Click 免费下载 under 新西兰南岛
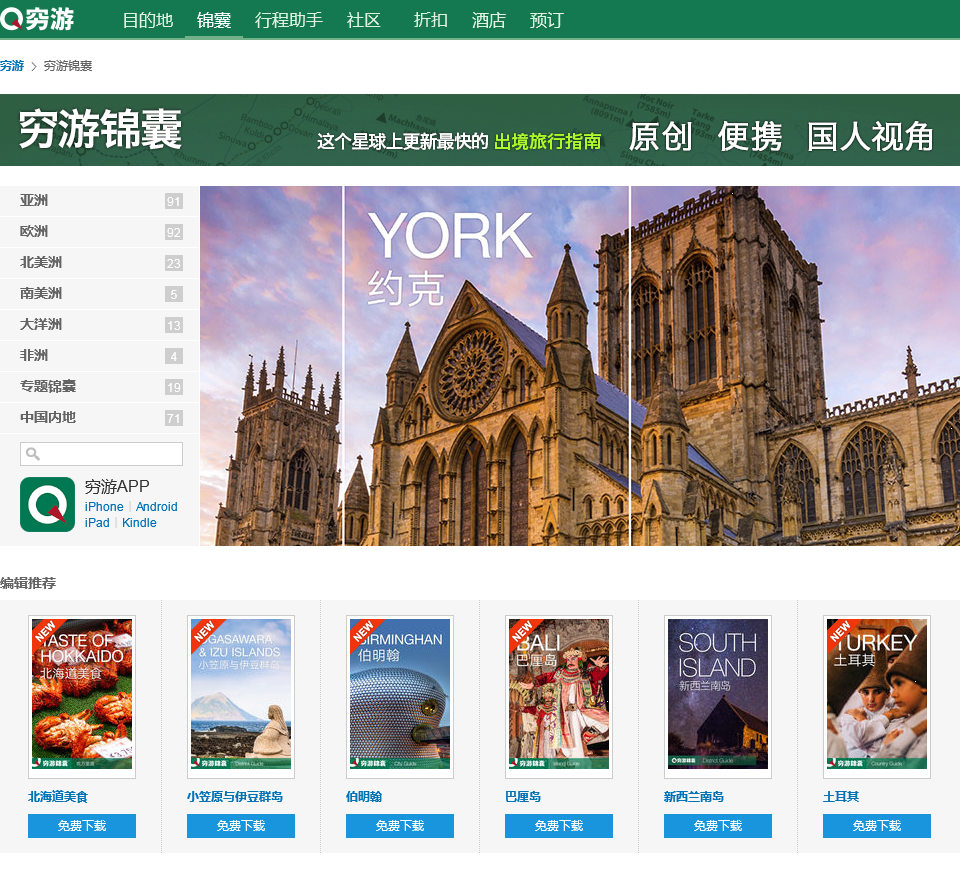 [x=718, y=826]
